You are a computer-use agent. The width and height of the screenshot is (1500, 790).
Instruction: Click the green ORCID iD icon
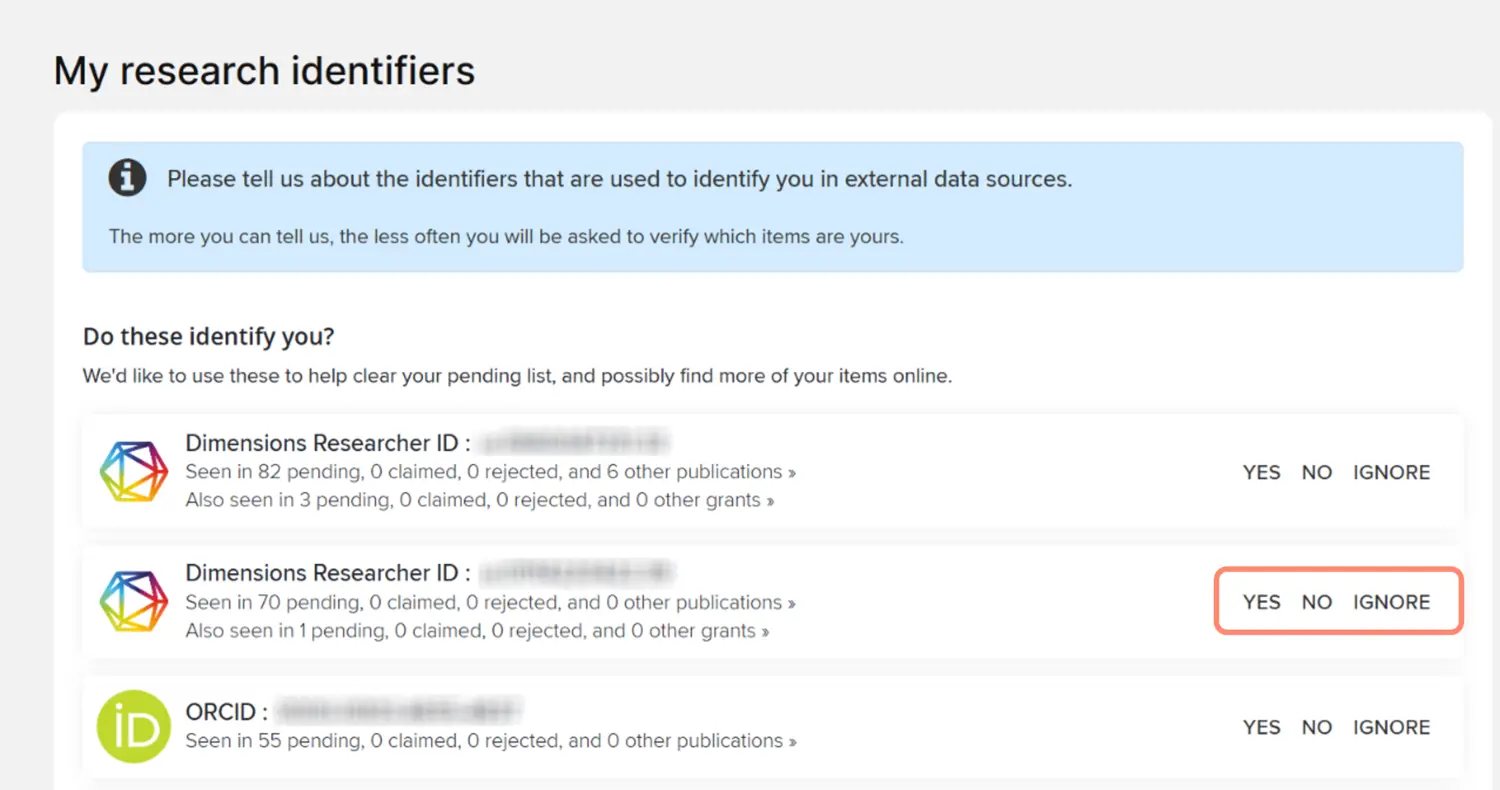click(x=133, y=726)
